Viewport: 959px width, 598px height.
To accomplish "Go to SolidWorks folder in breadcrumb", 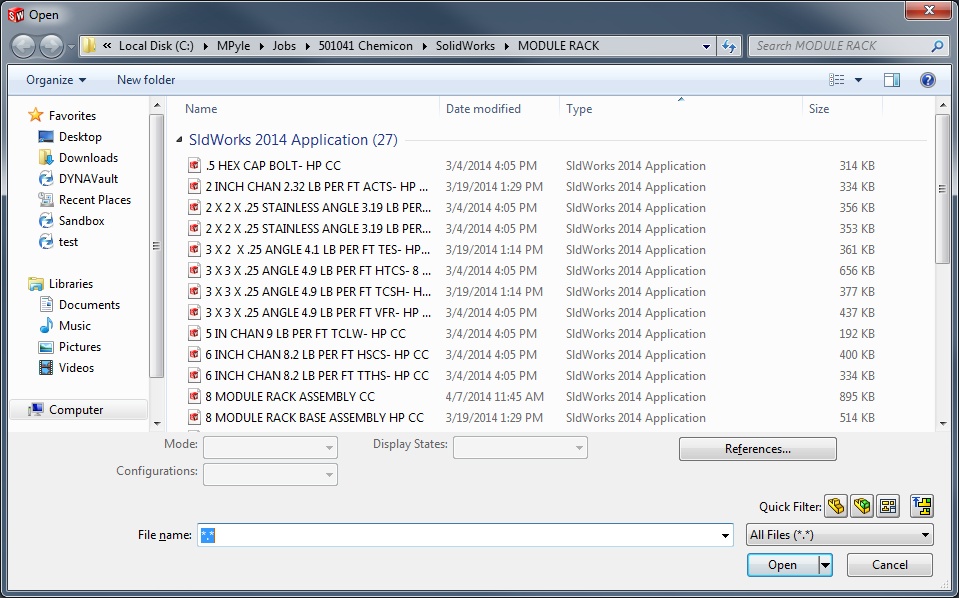I will [465, 46].
